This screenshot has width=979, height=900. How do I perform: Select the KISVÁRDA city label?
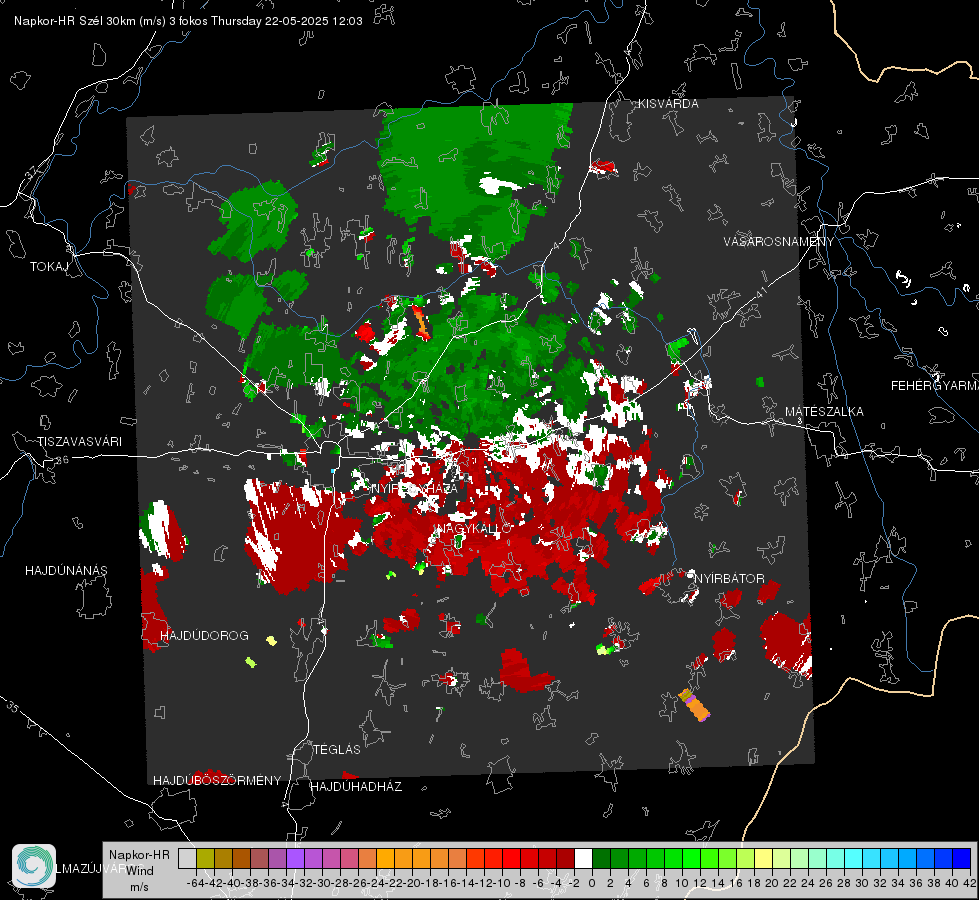[668, 104]
